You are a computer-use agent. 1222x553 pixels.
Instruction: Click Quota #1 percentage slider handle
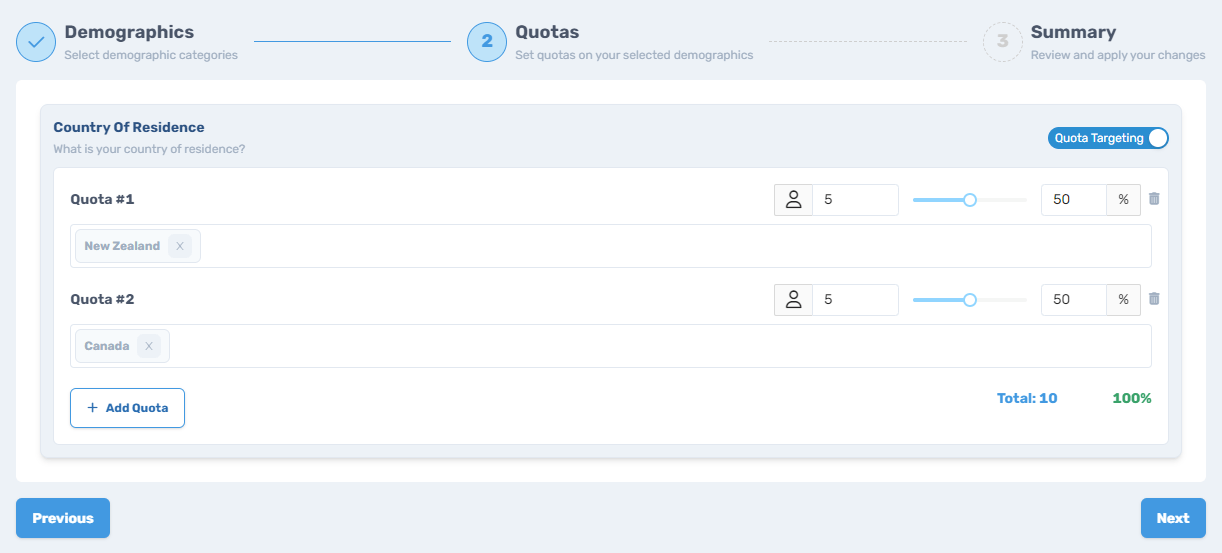[x=969, y=200]
